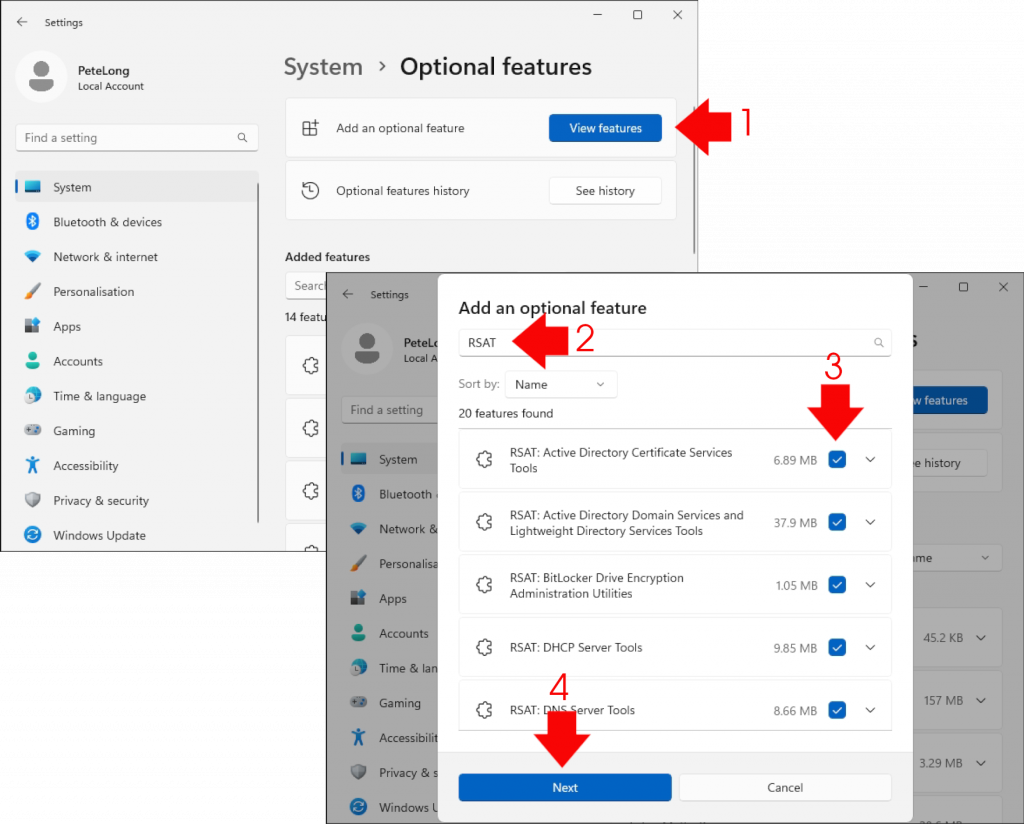Open the Accounts settings page
Viewport: 1024px width, 824px height.
pyautogui.click(x=75, y=361)
